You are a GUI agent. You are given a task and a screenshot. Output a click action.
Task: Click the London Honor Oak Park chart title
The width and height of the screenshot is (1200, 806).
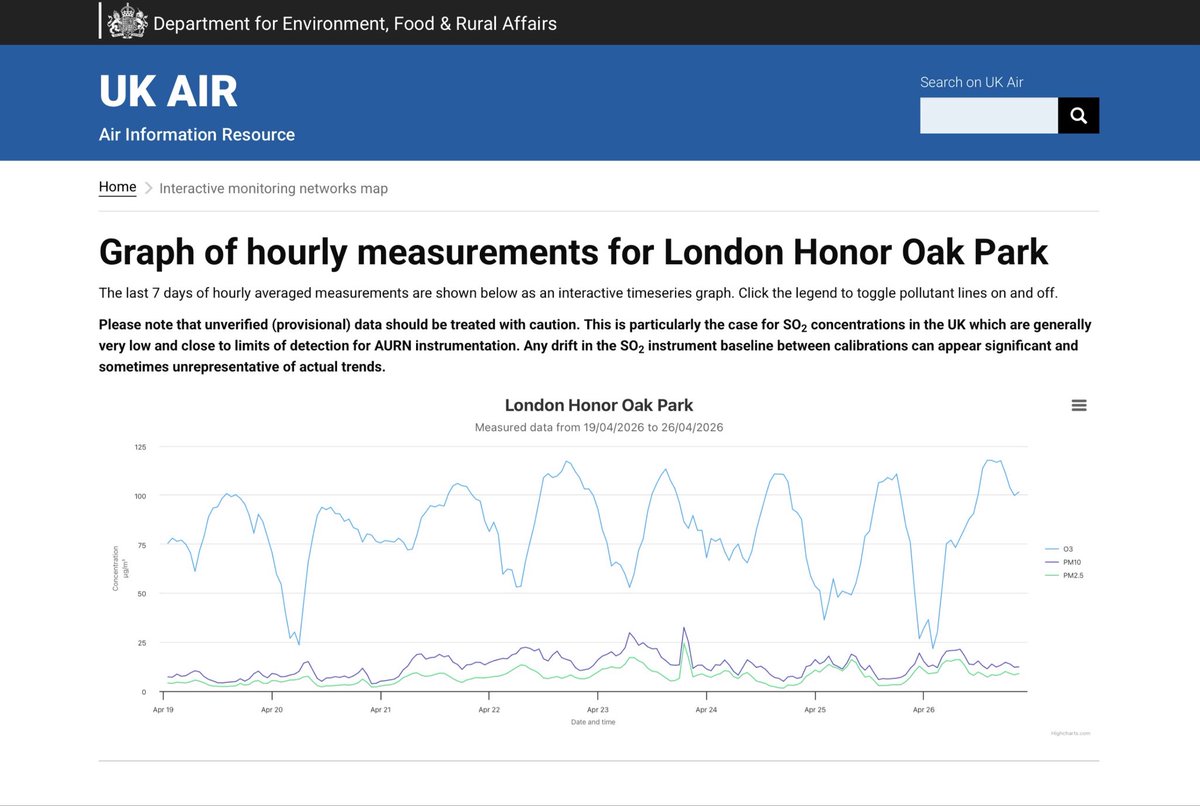599,405
